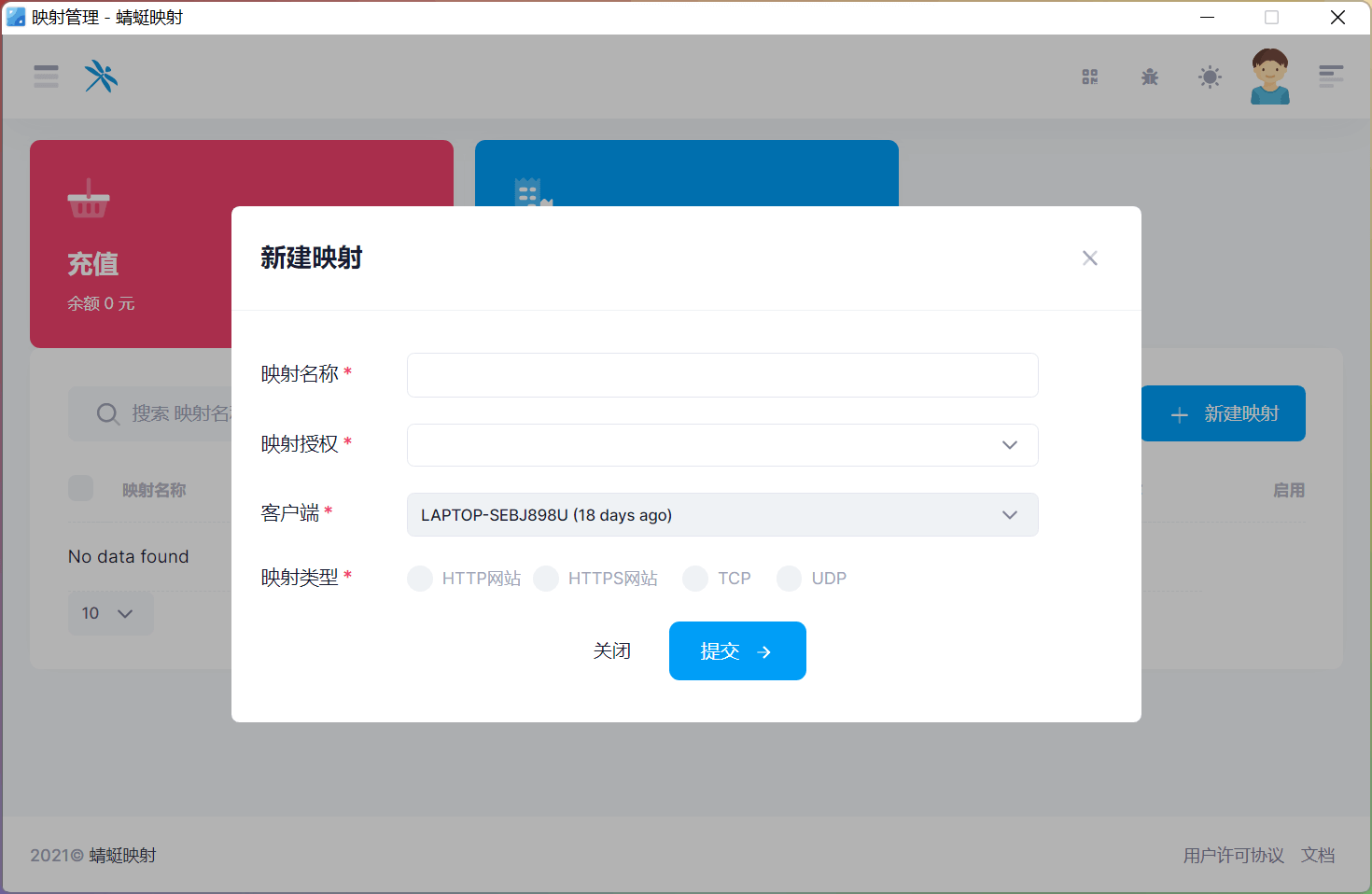Toggle the sun light-mode icon
The width and height of the screenshot is (1372, 894).
[1210, 77]
